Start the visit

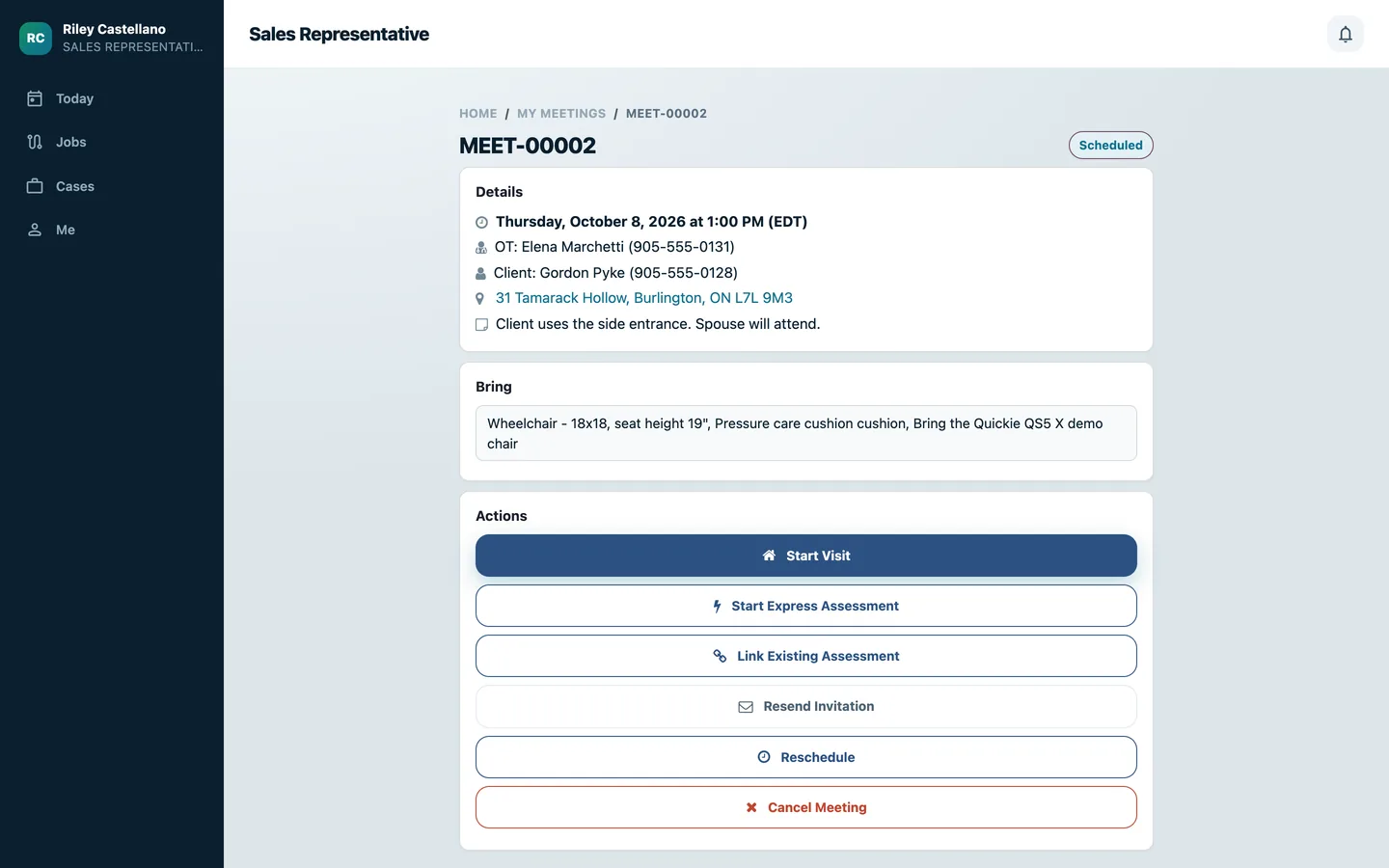[x=805, y=556]
